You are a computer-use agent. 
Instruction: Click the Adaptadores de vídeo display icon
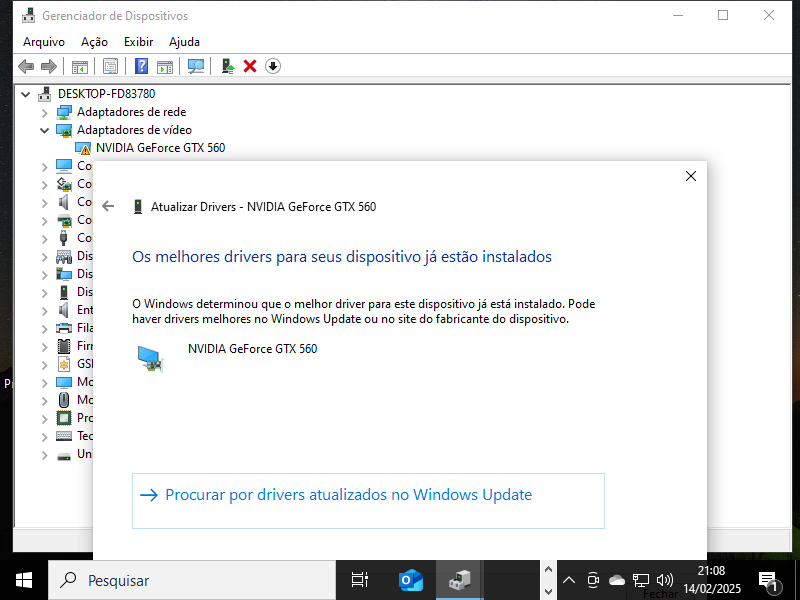point(64,130)
